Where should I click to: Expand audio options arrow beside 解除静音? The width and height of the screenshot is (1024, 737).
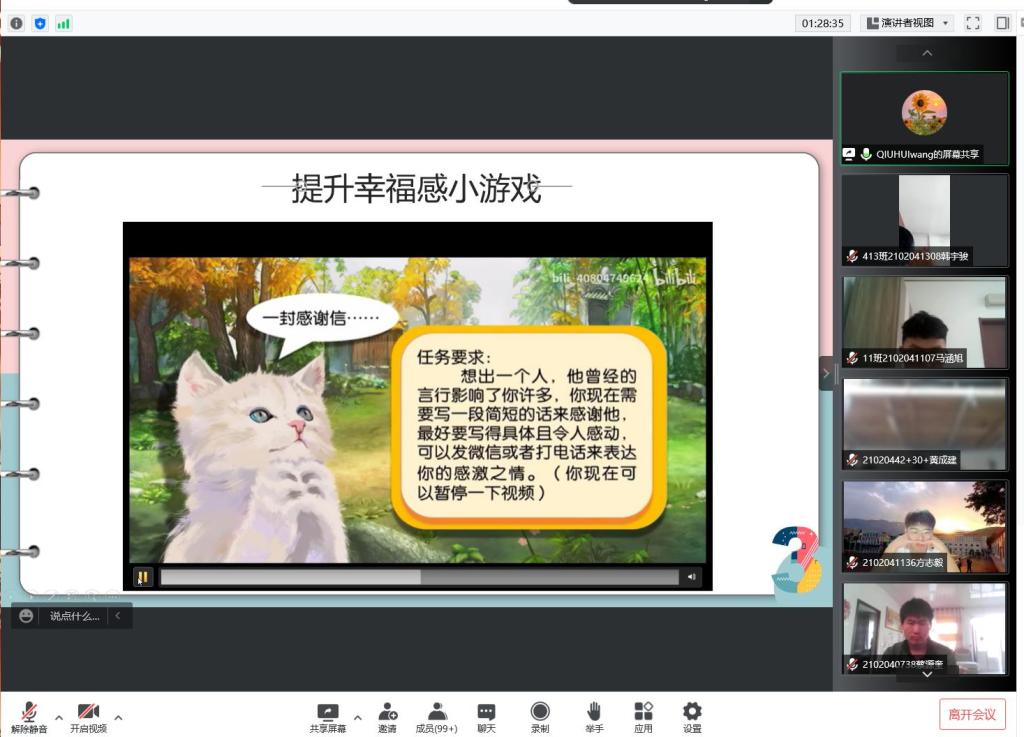(x=59, y=717)
